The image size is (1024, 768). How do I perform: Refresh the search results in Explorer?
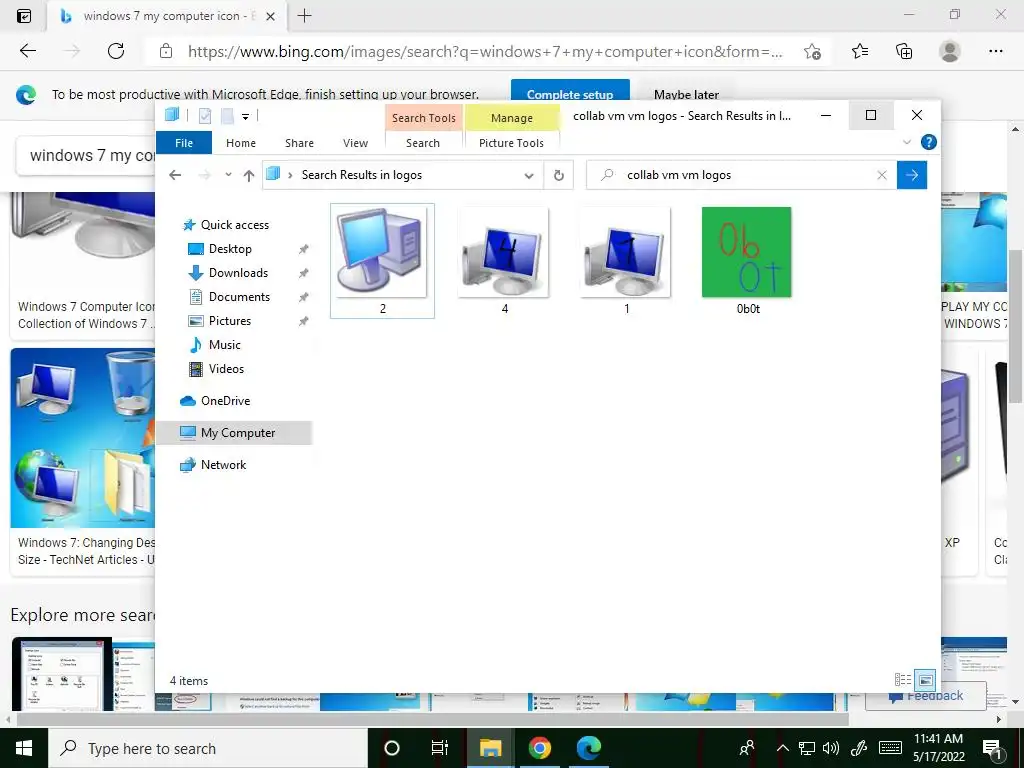point(558,175)
